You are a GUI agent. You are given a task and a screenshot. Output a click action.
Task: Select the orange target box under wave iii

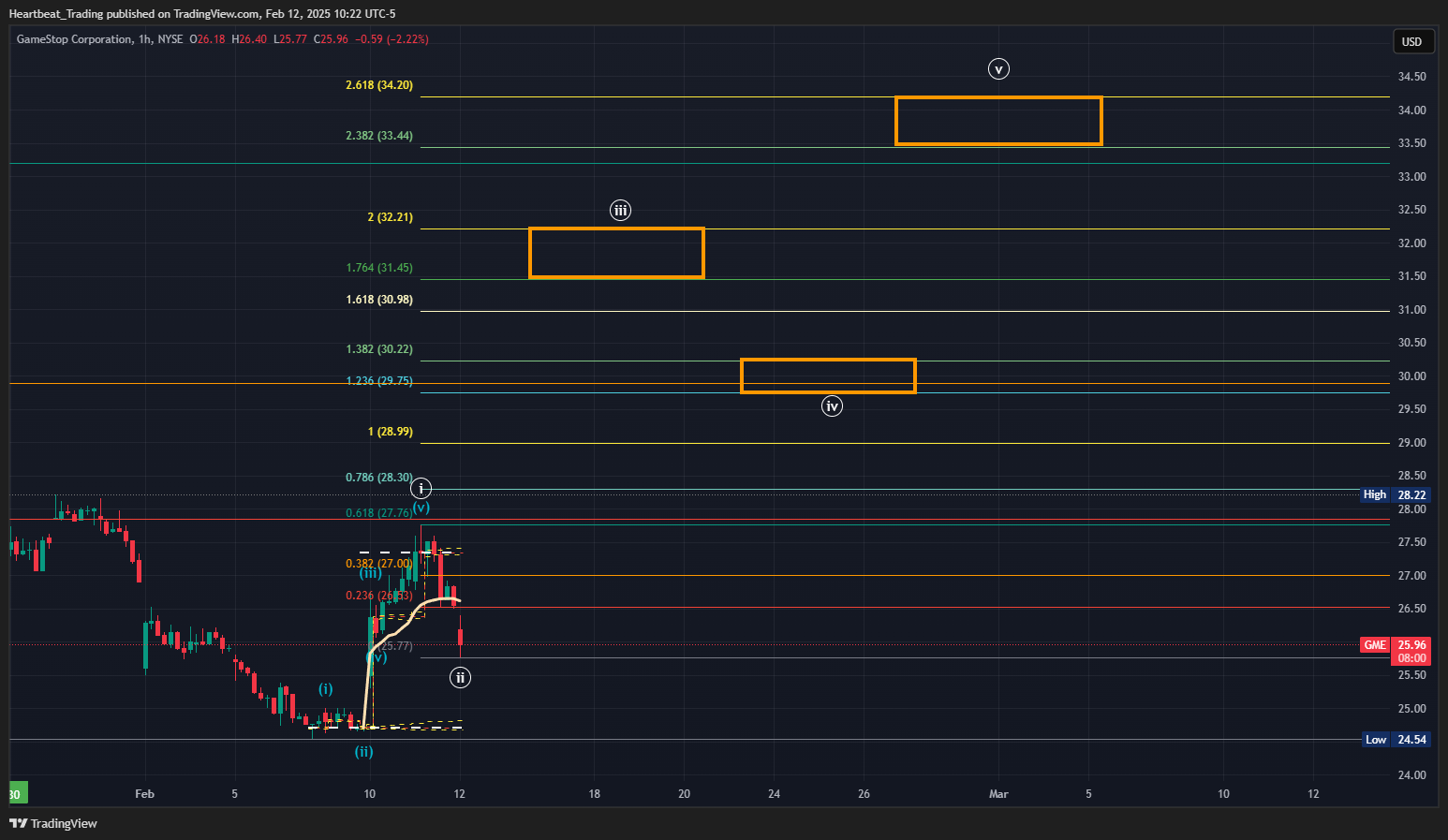(x=616, y=253)
